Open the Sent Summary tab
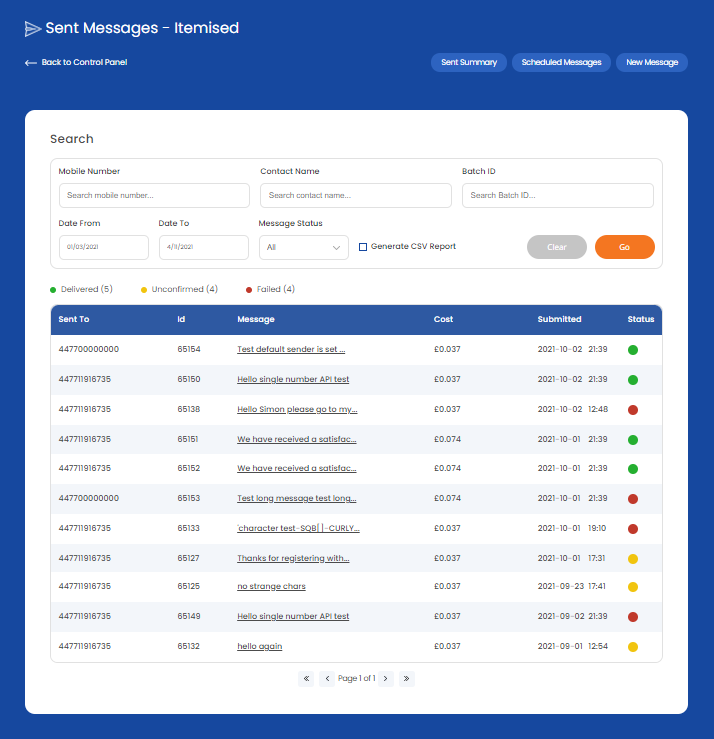Viewport: 714px width, 739px height. pyautogui.click(x=469, y=62)
